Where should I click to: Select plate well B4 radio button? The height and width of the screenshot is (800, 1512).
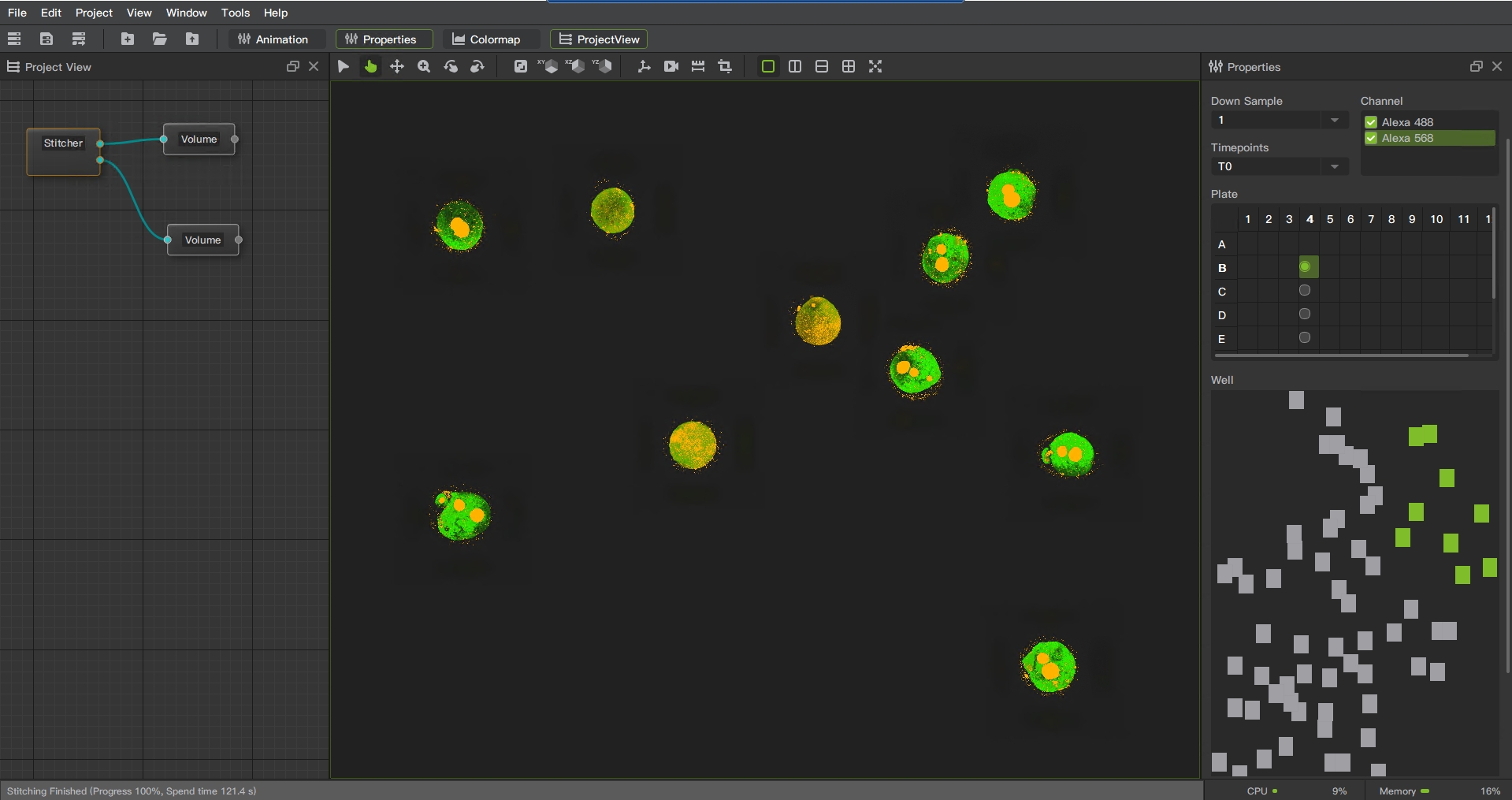click(1306, 267)
